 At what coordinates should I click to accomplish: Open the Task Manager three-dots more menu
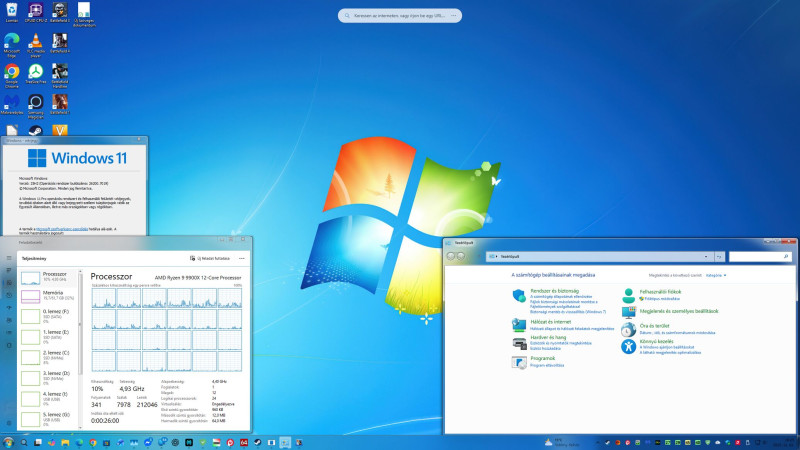click(x=242, y=259)
